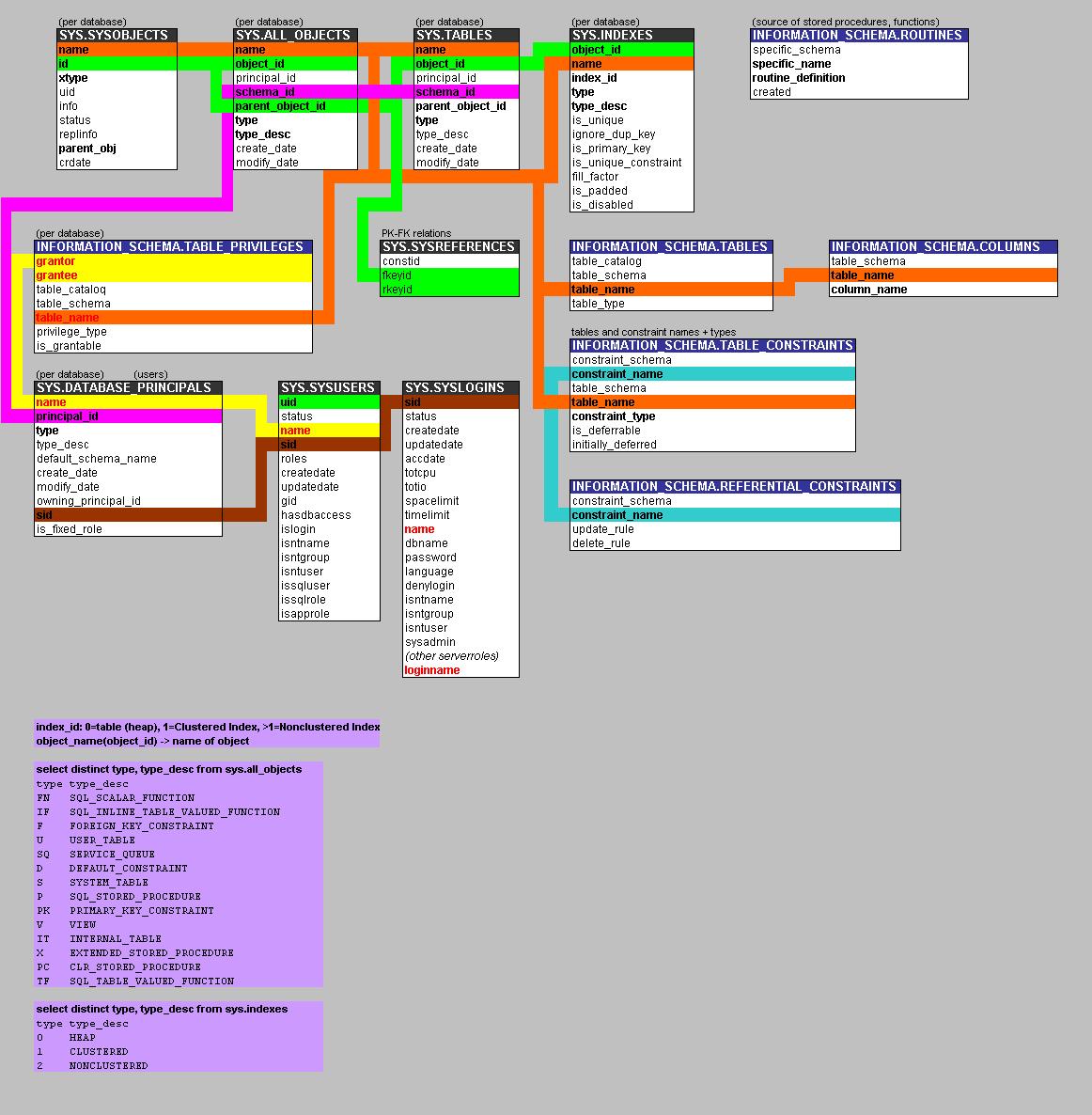
Task: Click default_schema_name in SYS.DATABASE_PRINCIPALS
Action: [x=97, y=459]
